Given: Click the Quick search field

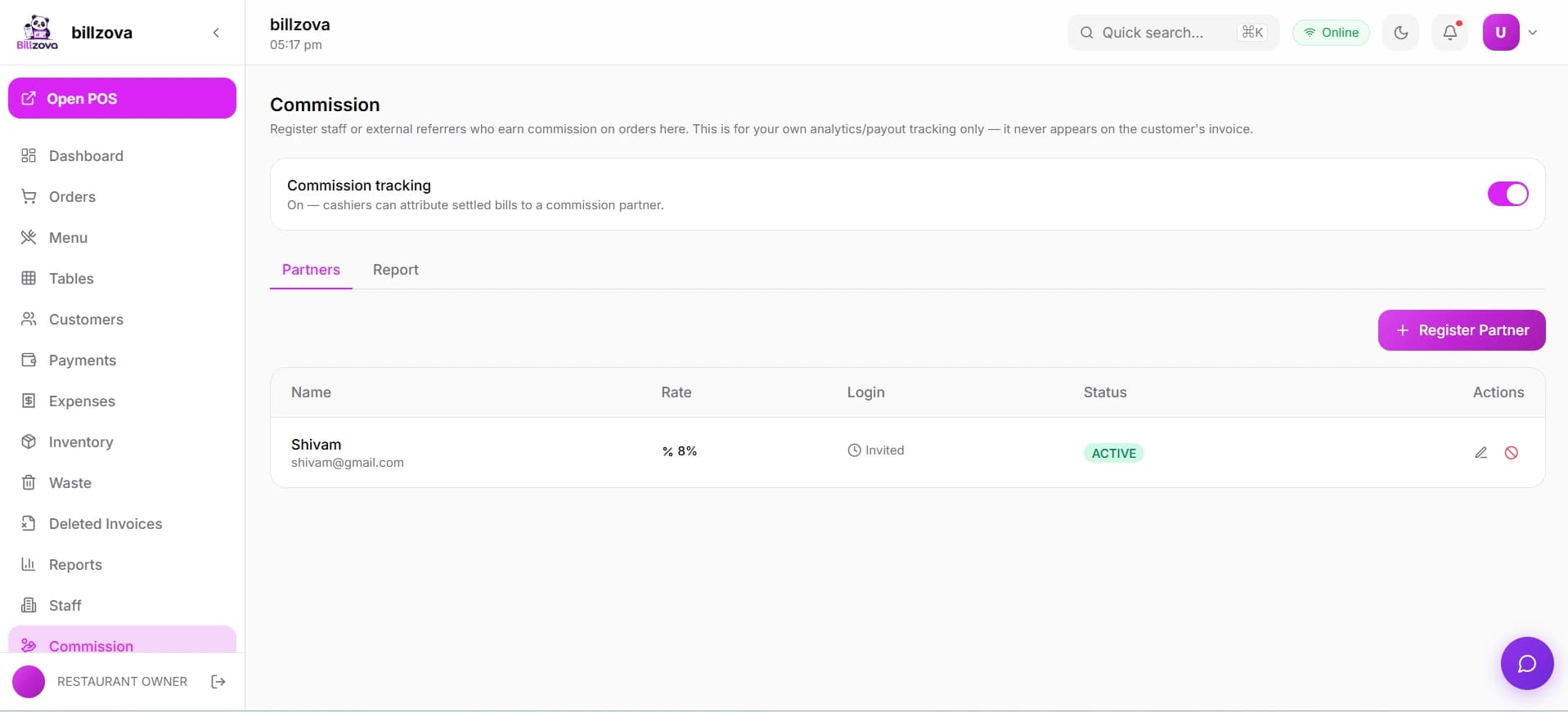Looking at the screenshot, I should [1173, 33].
